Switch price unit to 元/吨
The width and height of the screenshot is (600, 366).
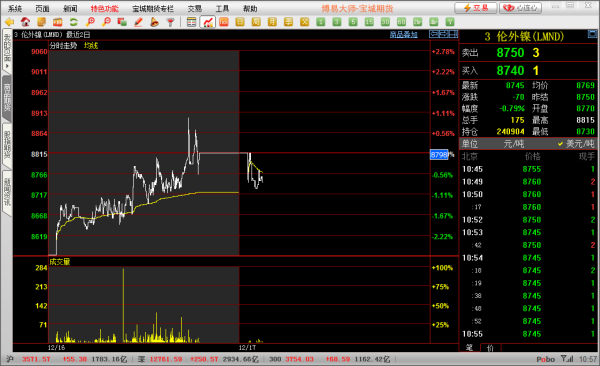coord(514,144)
